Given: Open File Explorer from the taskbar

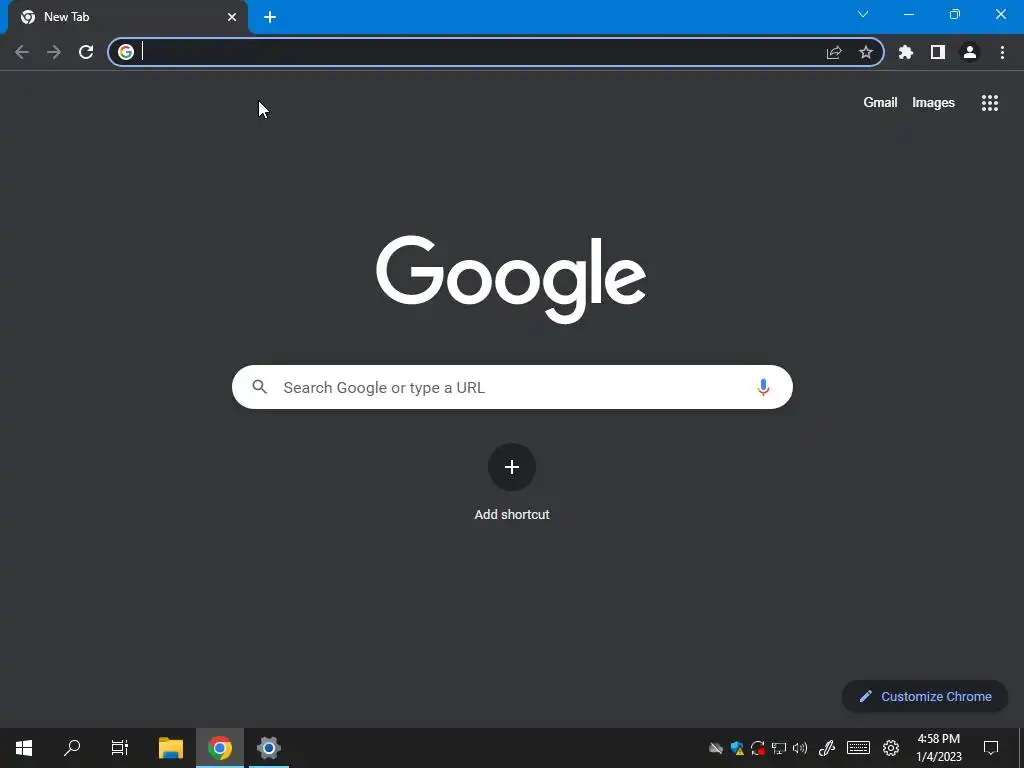Looking at the screenshot, I should coord(170,748).
